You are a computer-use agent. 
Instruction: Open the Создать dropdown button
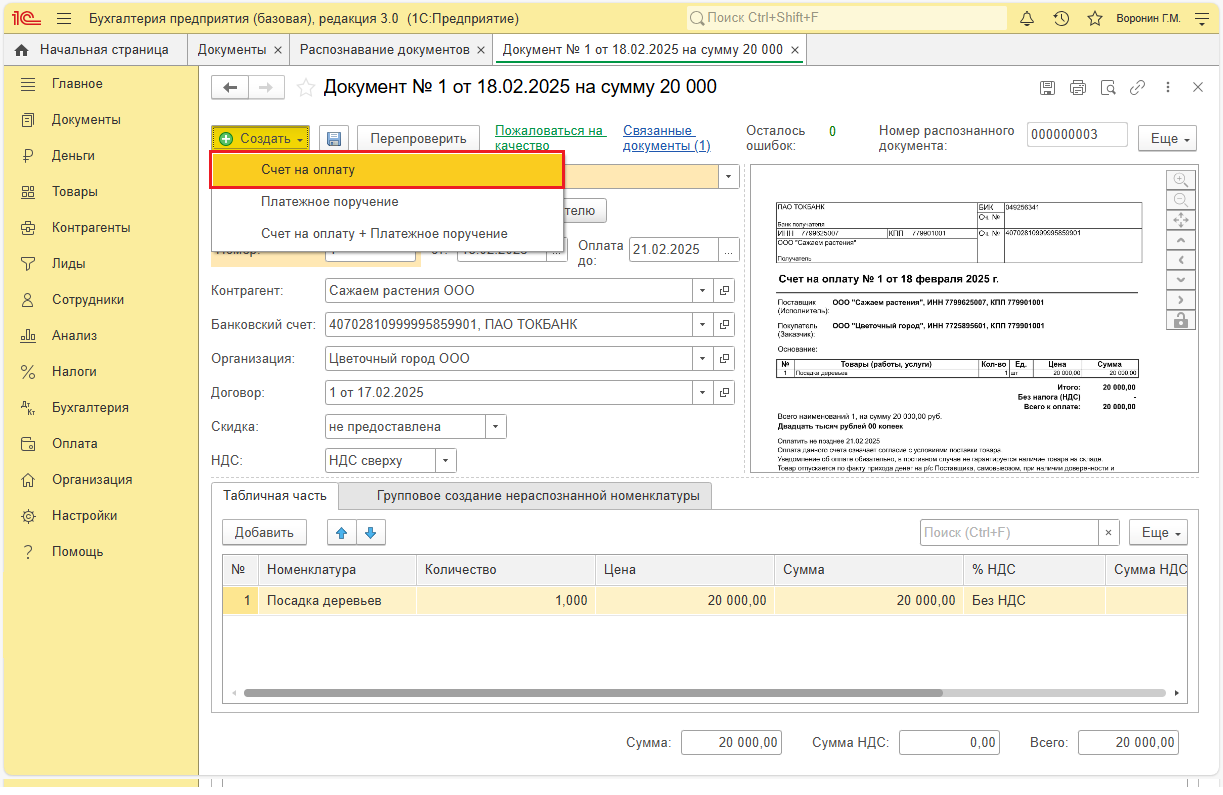coord(260,139)
